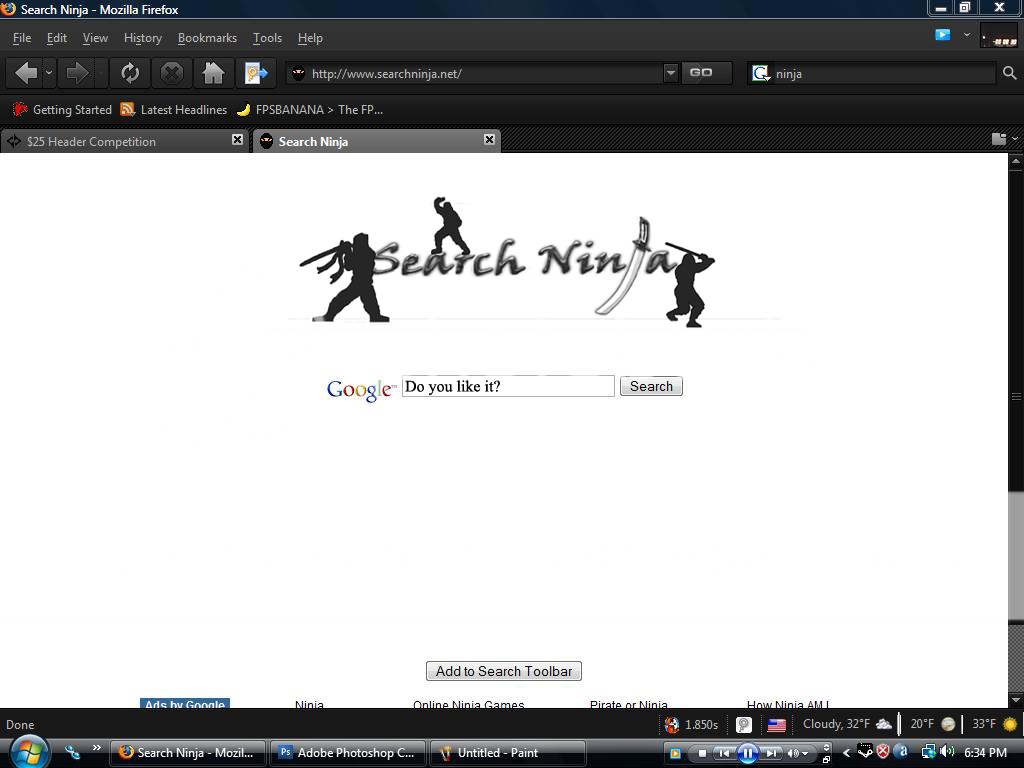Reload the current page
Screen dimensions: 1024x768
click(x=130, y=73)
